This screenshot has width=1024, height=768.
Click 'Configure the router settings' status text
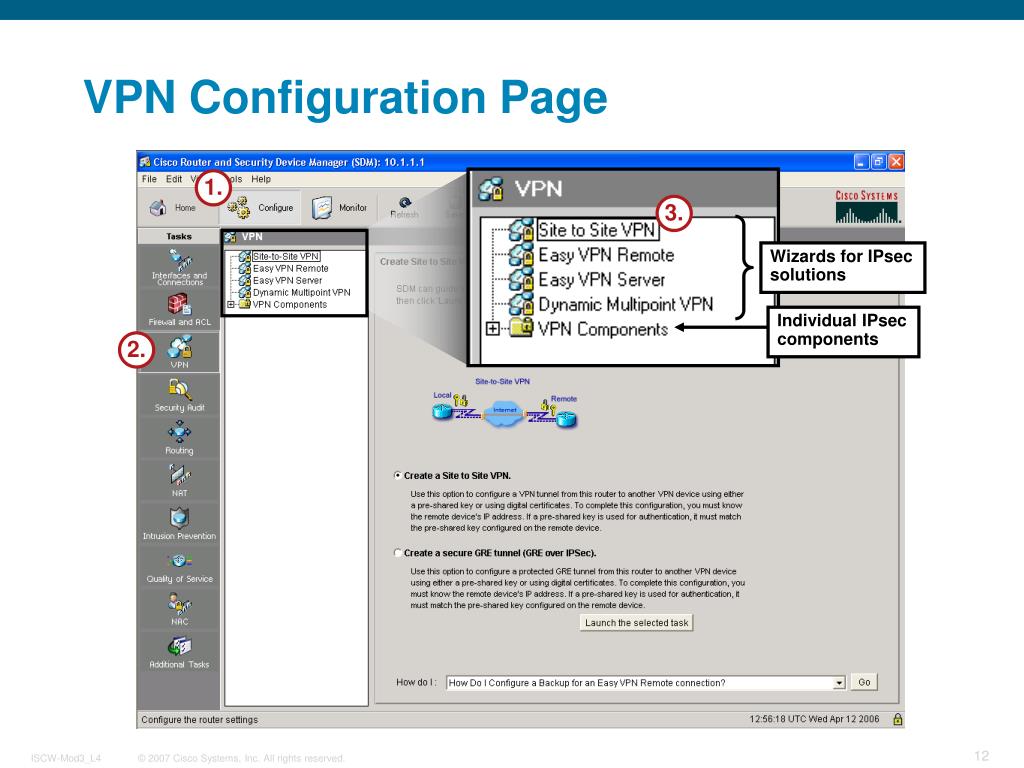199,720
